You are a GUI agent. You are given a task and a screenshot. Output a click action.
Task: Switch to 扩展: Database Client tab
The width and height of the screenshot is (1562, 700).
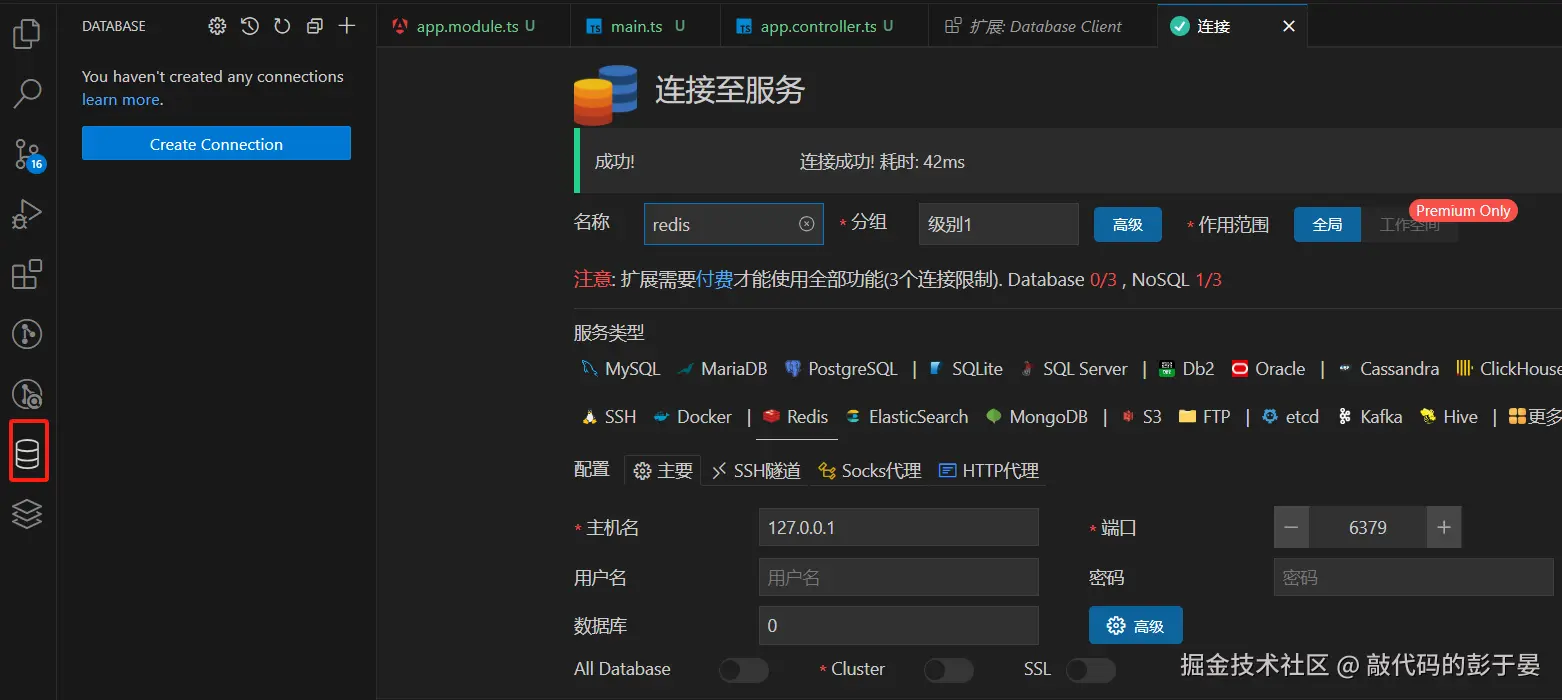click(x=1043, y=27)
